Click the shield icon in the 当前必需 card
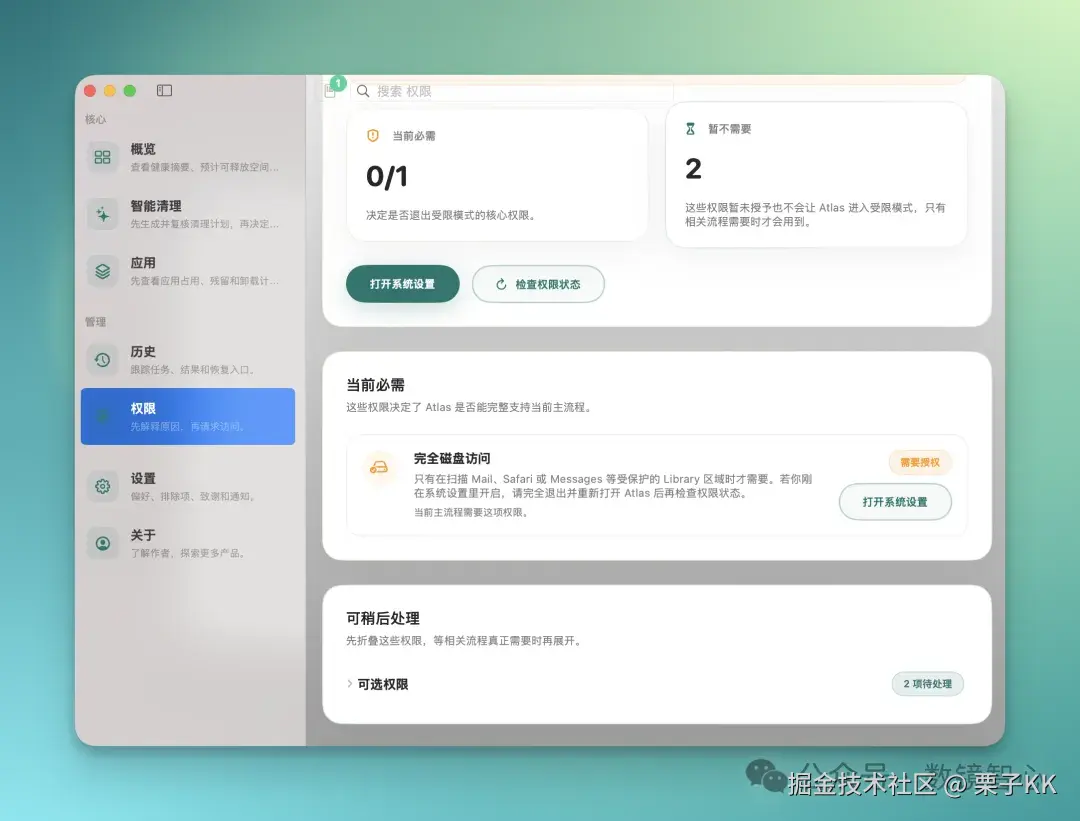This screenshot has width=1080, height=821. [372, 135]
